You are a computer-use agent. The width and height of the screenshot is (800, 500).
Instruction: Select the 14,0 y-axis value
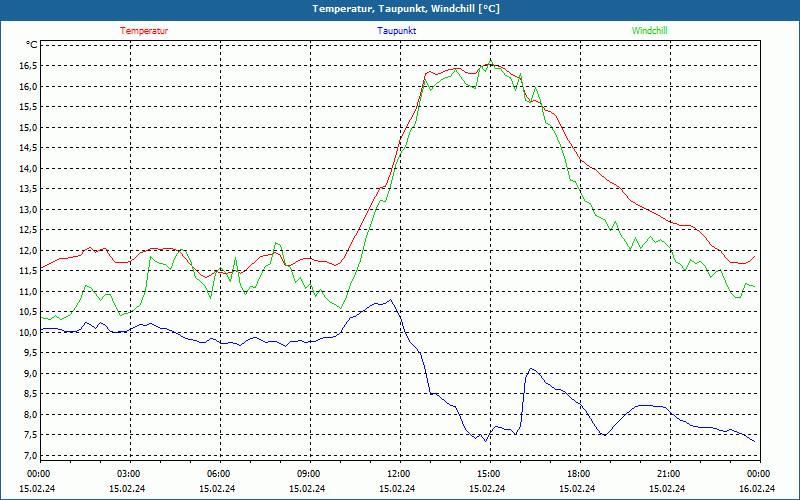pos(28,168)
